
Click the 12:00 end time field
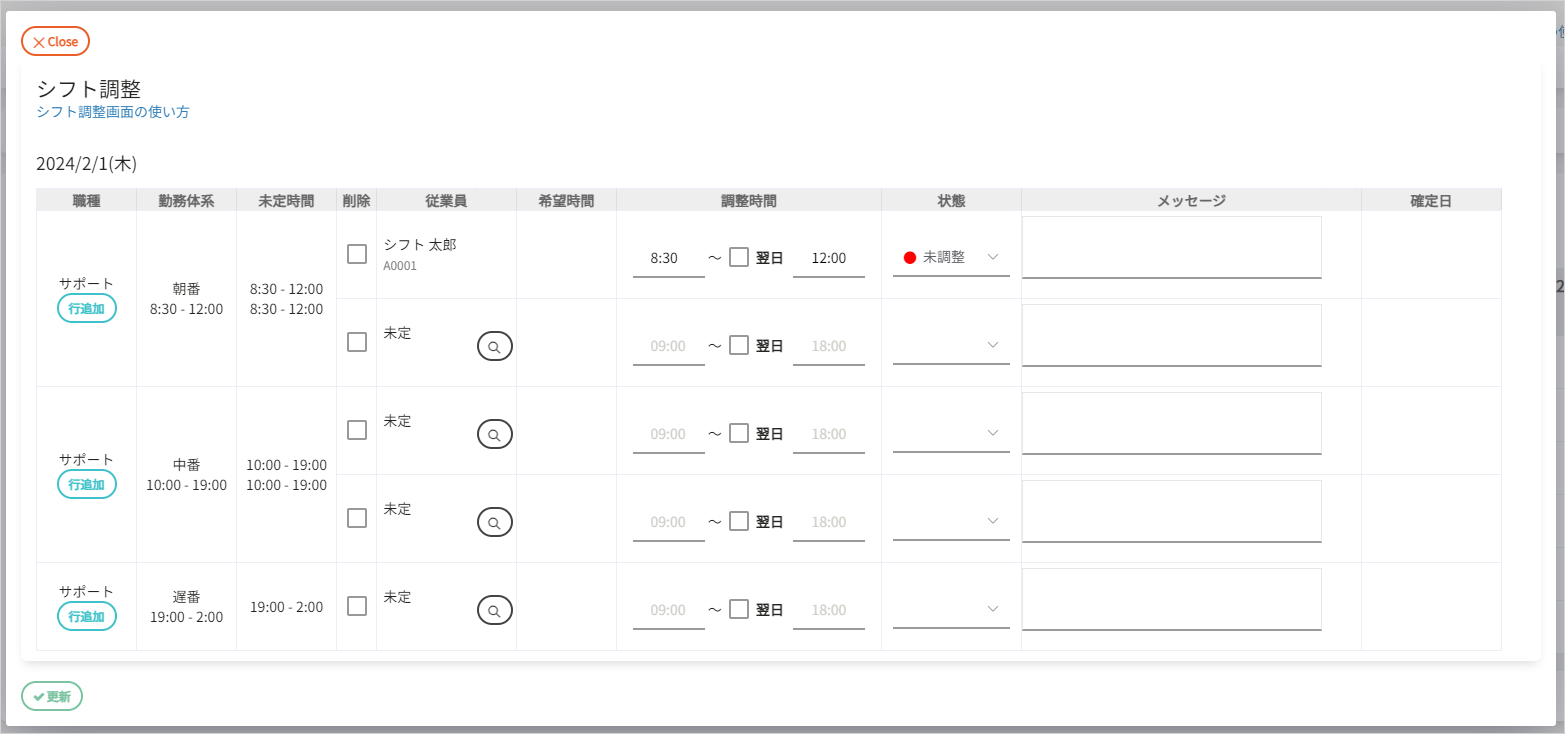pyautogui.click(x=828, y=258)
